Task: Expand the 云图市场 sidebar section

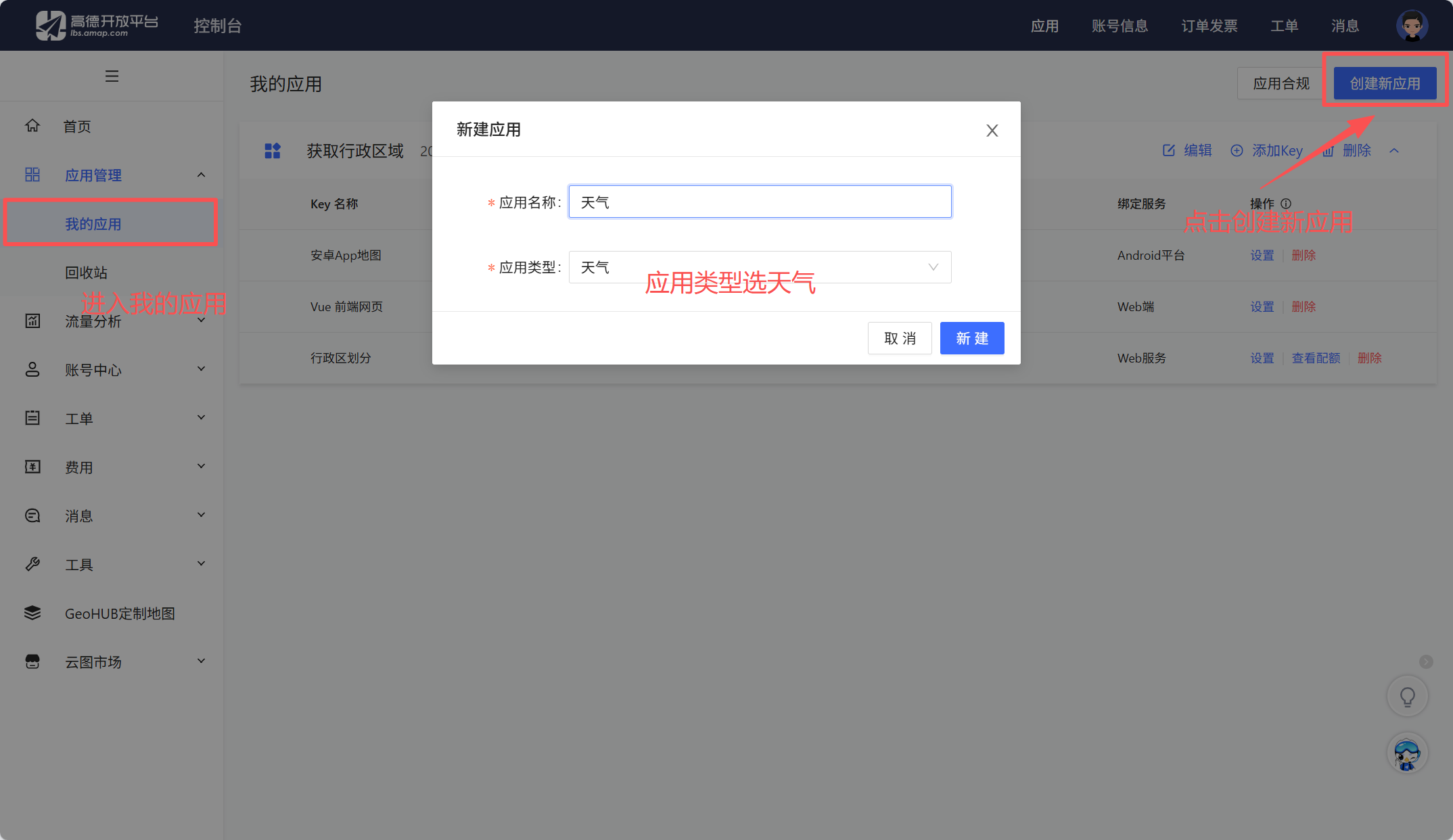Action: point(201,661)
